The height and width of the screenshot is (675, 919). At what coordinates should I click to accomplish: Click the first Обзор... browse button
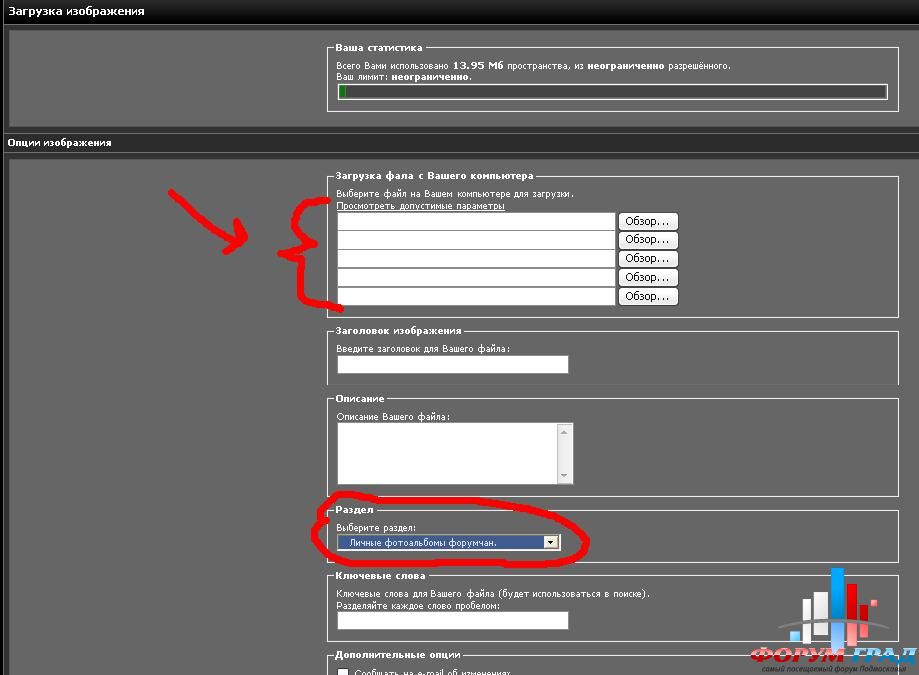point(648,221)
